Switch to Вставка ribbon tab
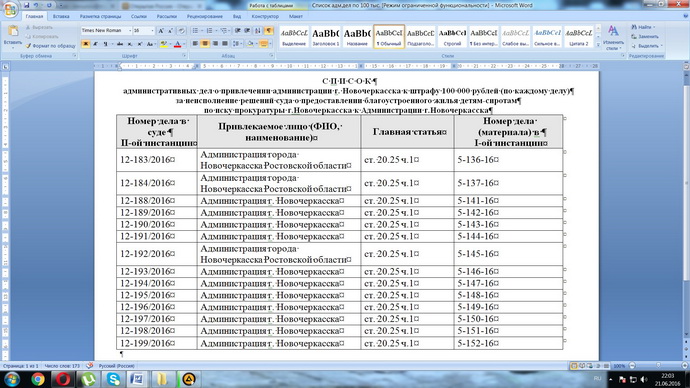690x388 pixels. pos(61,16)
